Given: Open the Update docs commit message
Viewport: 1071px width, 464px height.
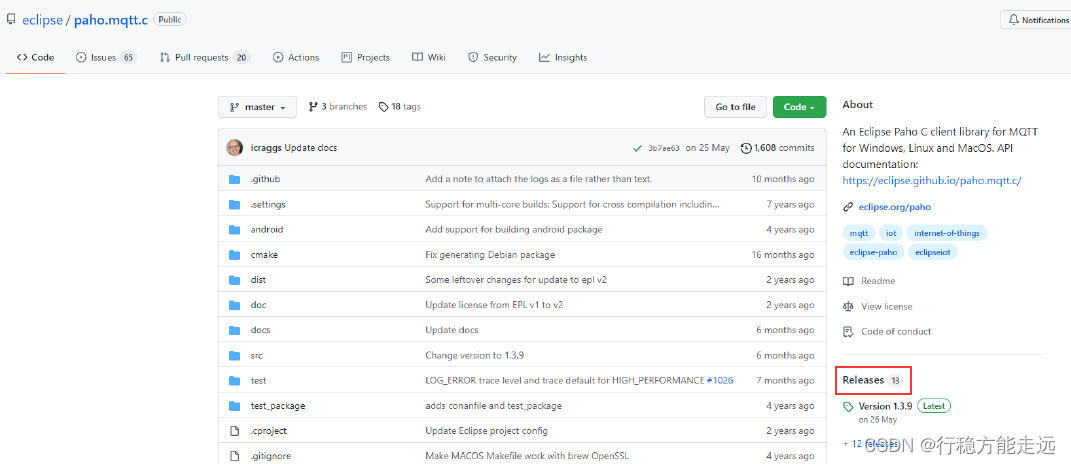Looking at the screenshot, I should (311, 148).
